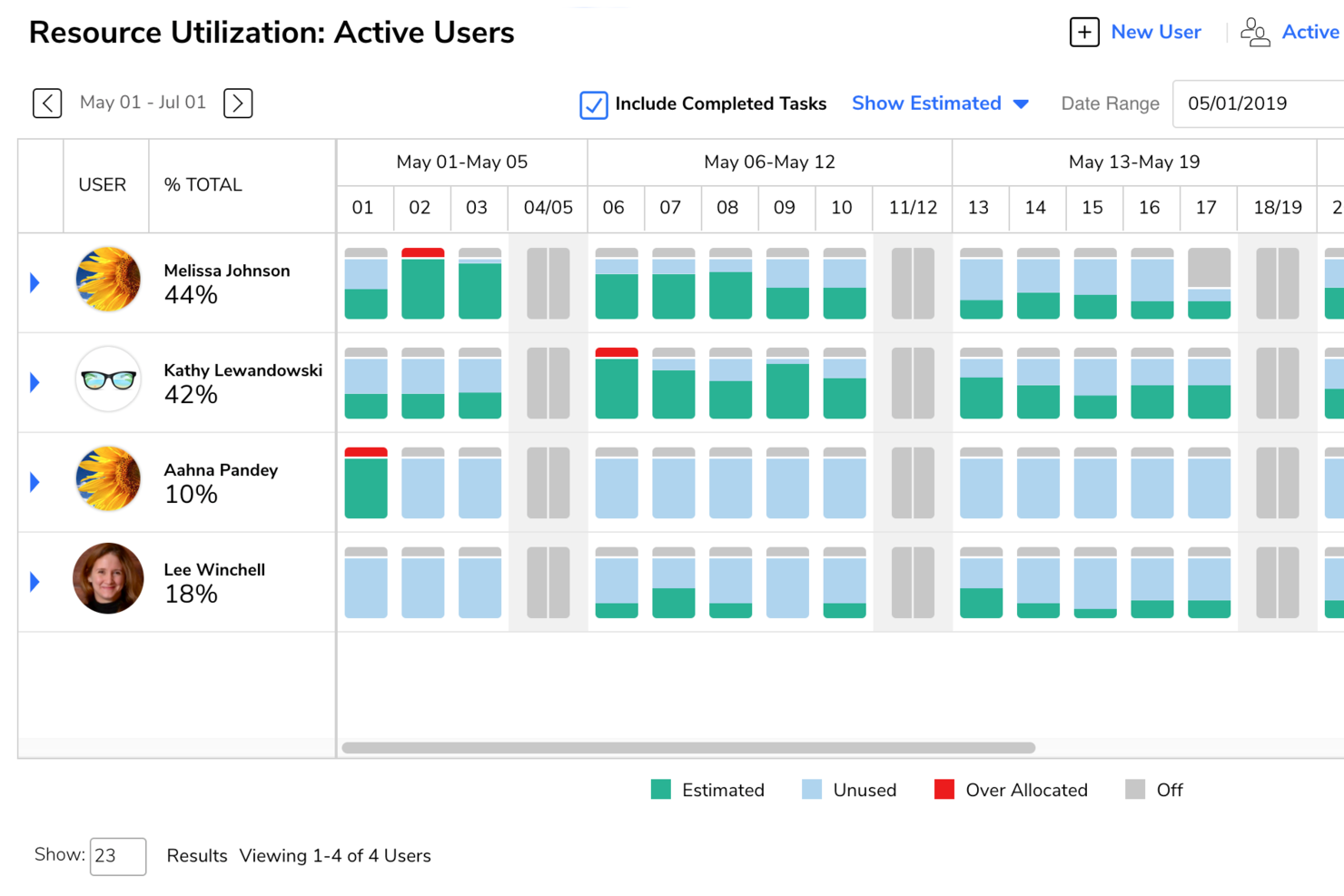The width and height of the screenshot is (1344, 896).
Task: Open Melissa Johnson's profile avatar
Action: click(108, 280)
